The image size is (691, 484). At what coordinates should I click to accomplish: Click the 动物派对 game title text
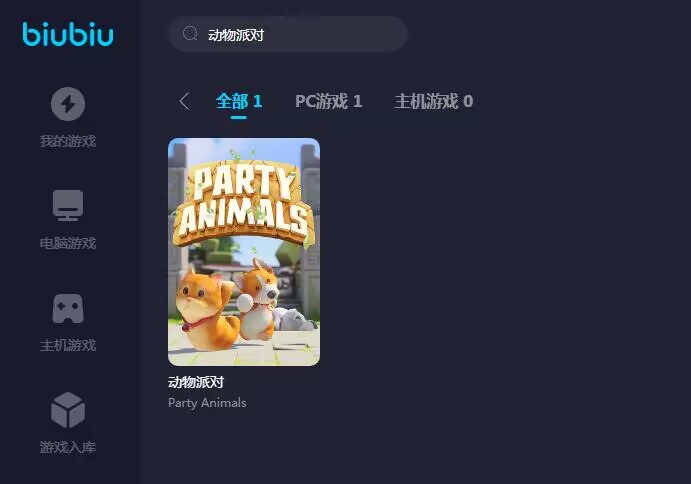coord(196,382)
